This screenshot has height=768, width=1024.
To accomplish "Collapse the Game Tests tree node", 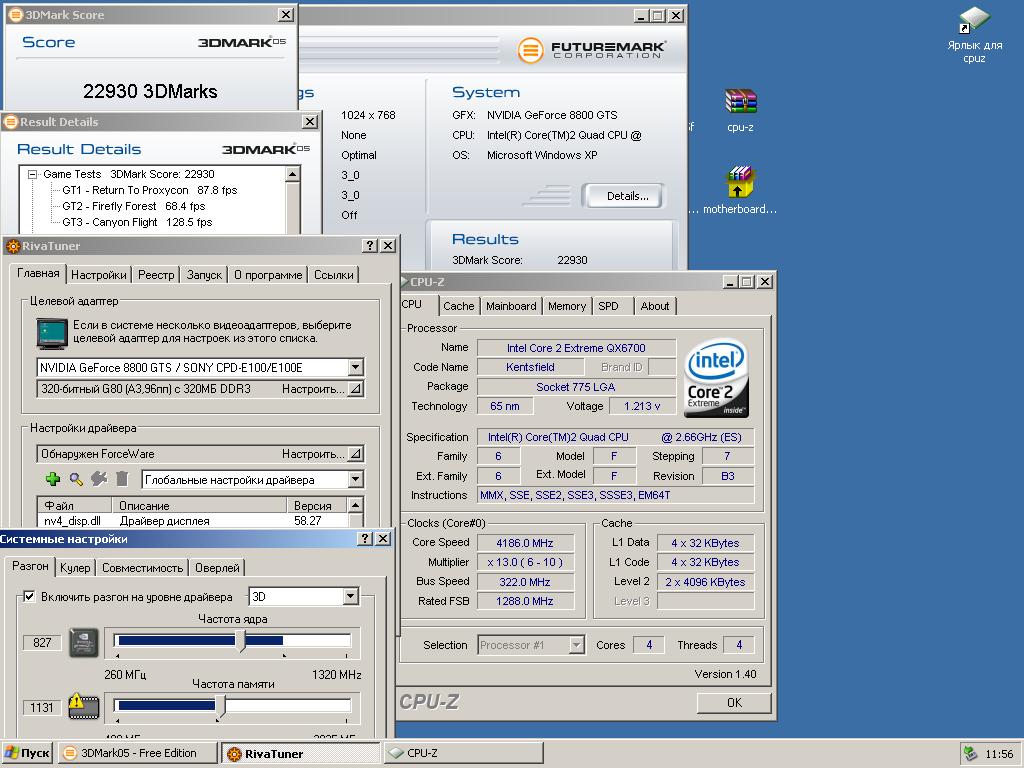I will click(32, 174).
